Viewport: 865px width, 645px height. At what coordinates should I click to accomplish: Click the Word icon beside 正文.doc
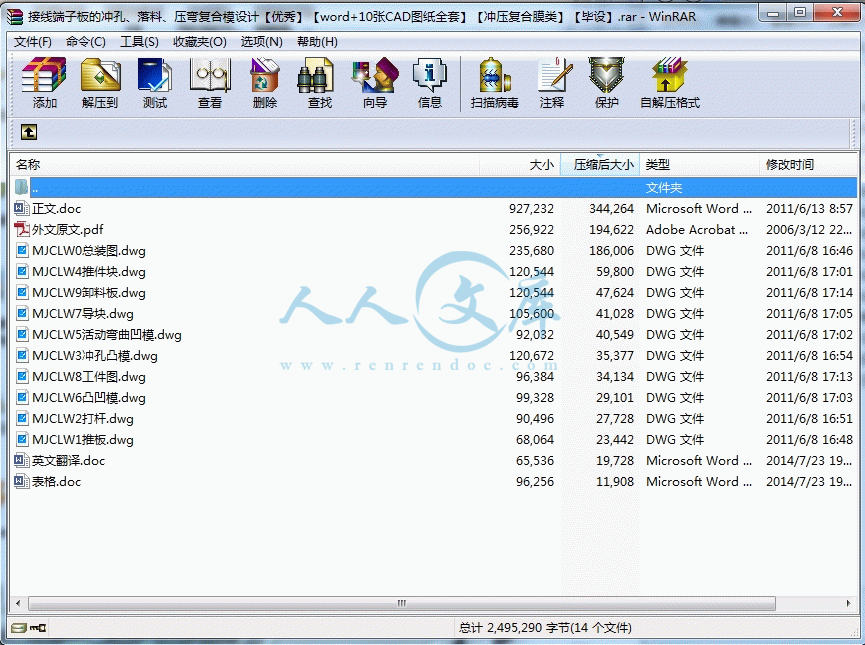[22, 209]
